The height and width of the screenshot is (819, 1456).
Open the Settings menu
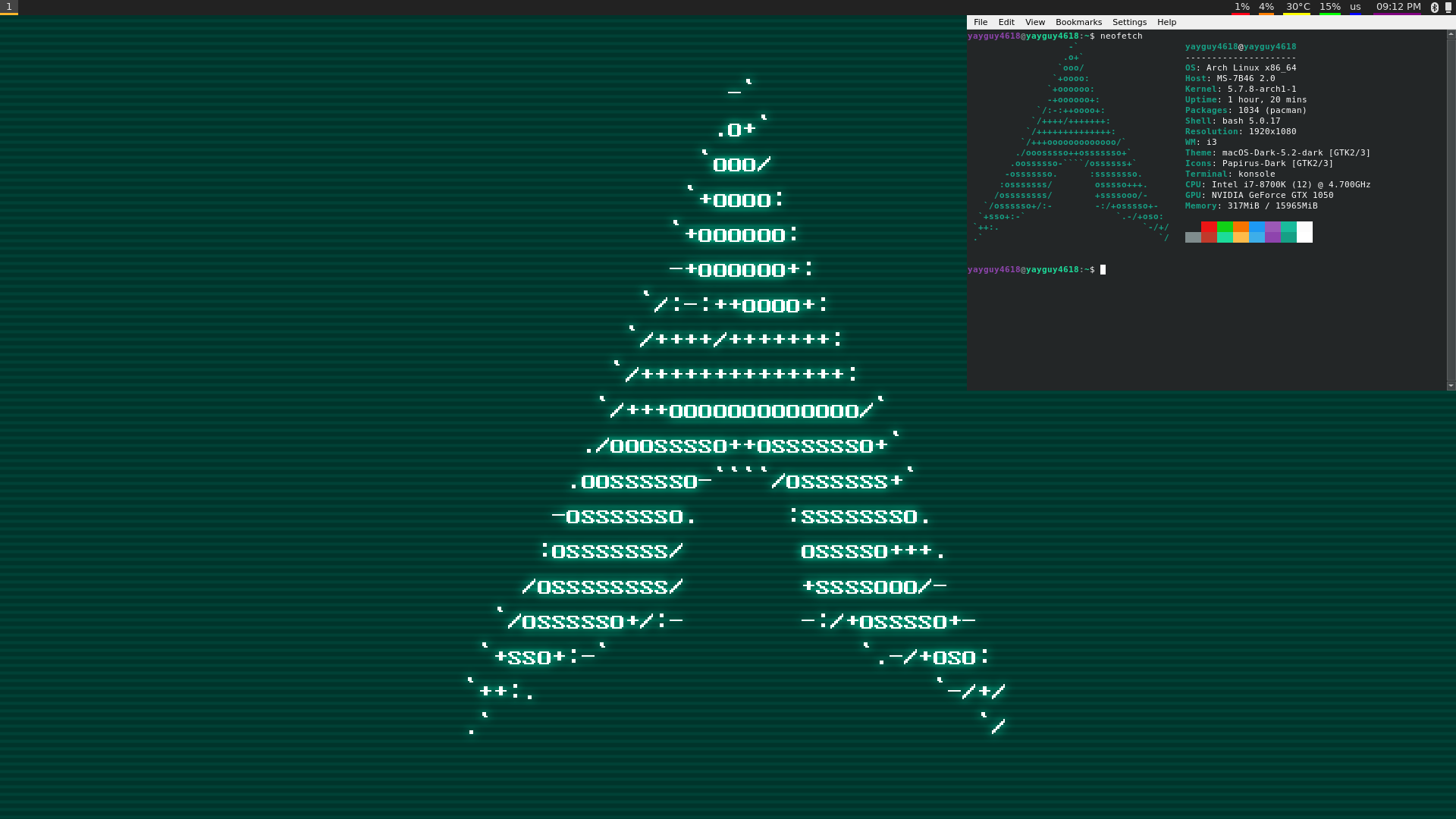pos(1129,22)
